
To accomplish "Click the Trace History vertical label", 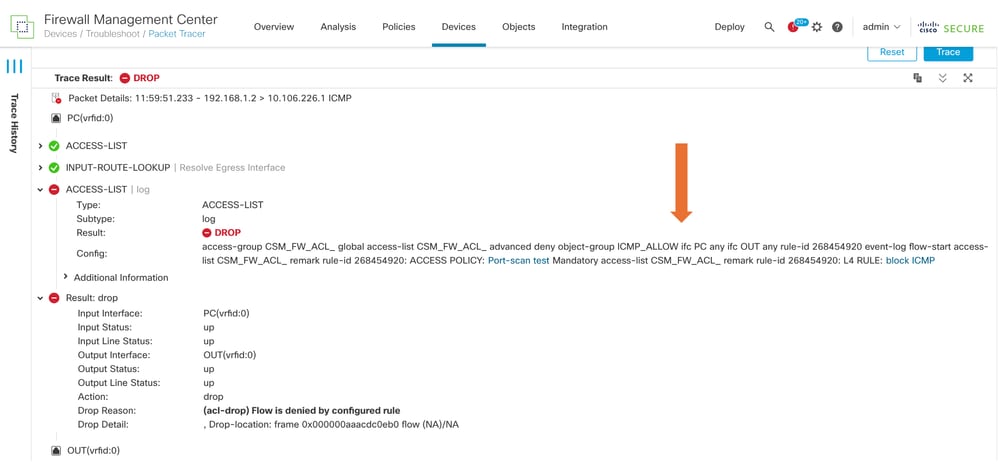I will pyautogui.click(x=13, y=123).
